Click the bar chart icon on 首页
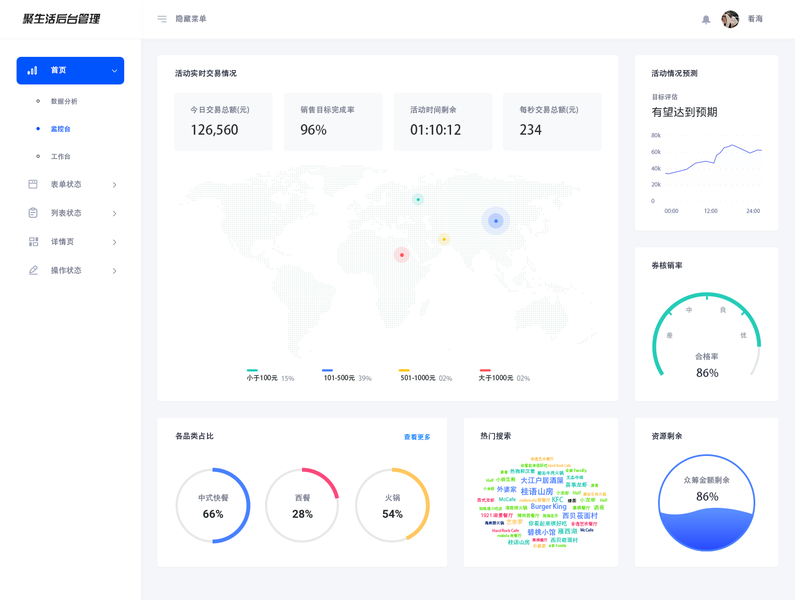Image resolution: width=795 pixels, height=600 pixels. pos(32,70)
